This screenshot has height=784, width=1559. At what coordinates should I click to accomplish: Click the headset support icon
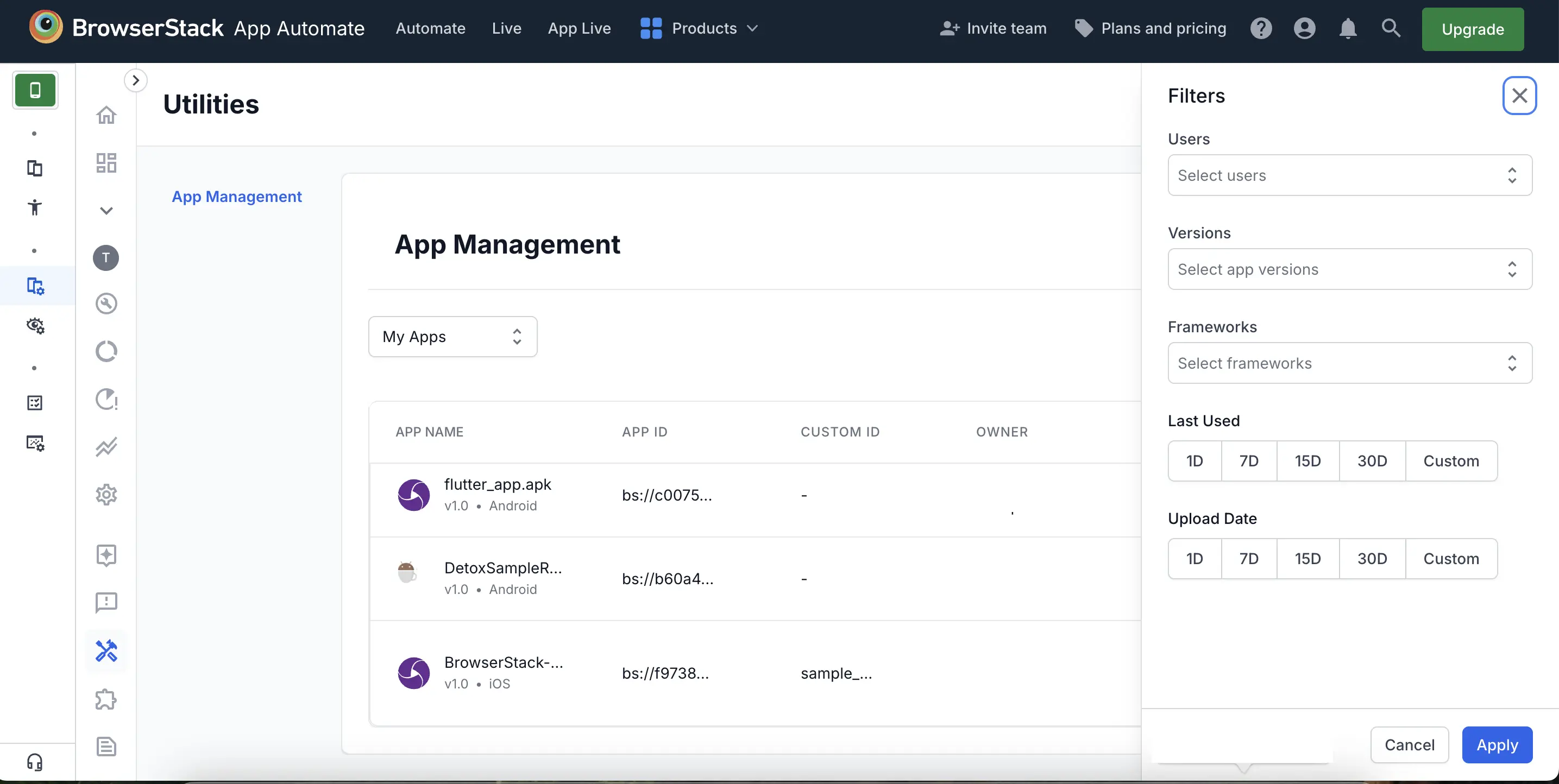[35, 762]
